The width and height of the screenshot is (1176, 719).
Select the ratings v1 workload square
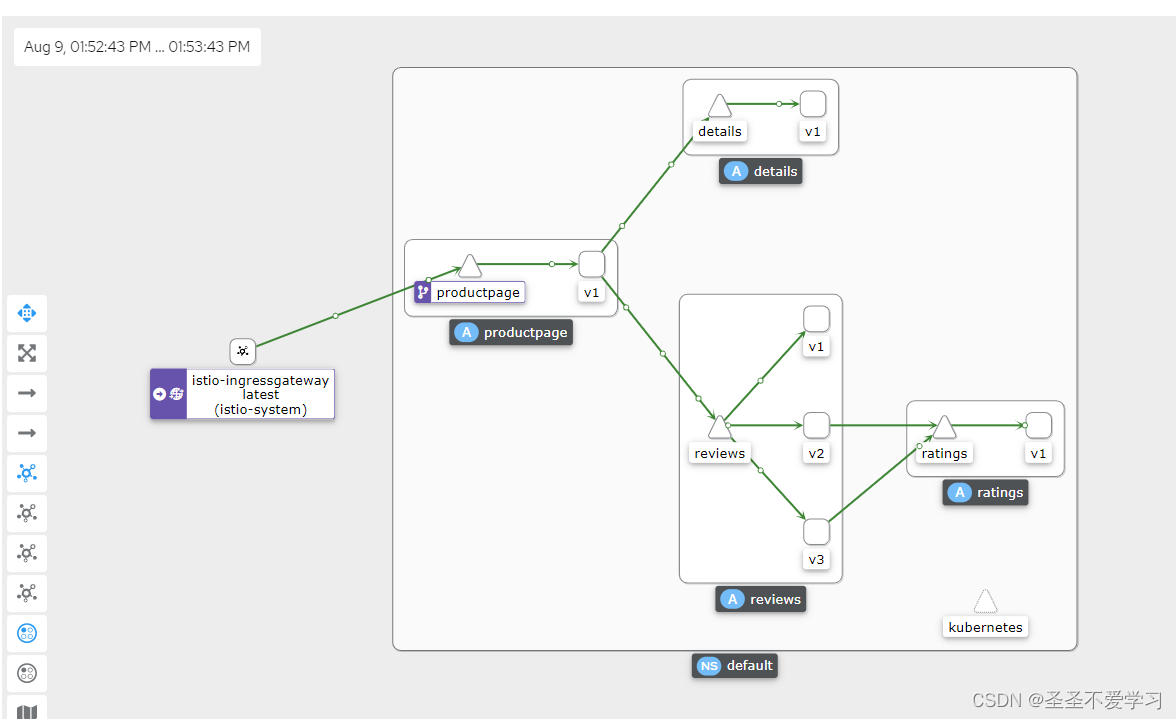1038,425
